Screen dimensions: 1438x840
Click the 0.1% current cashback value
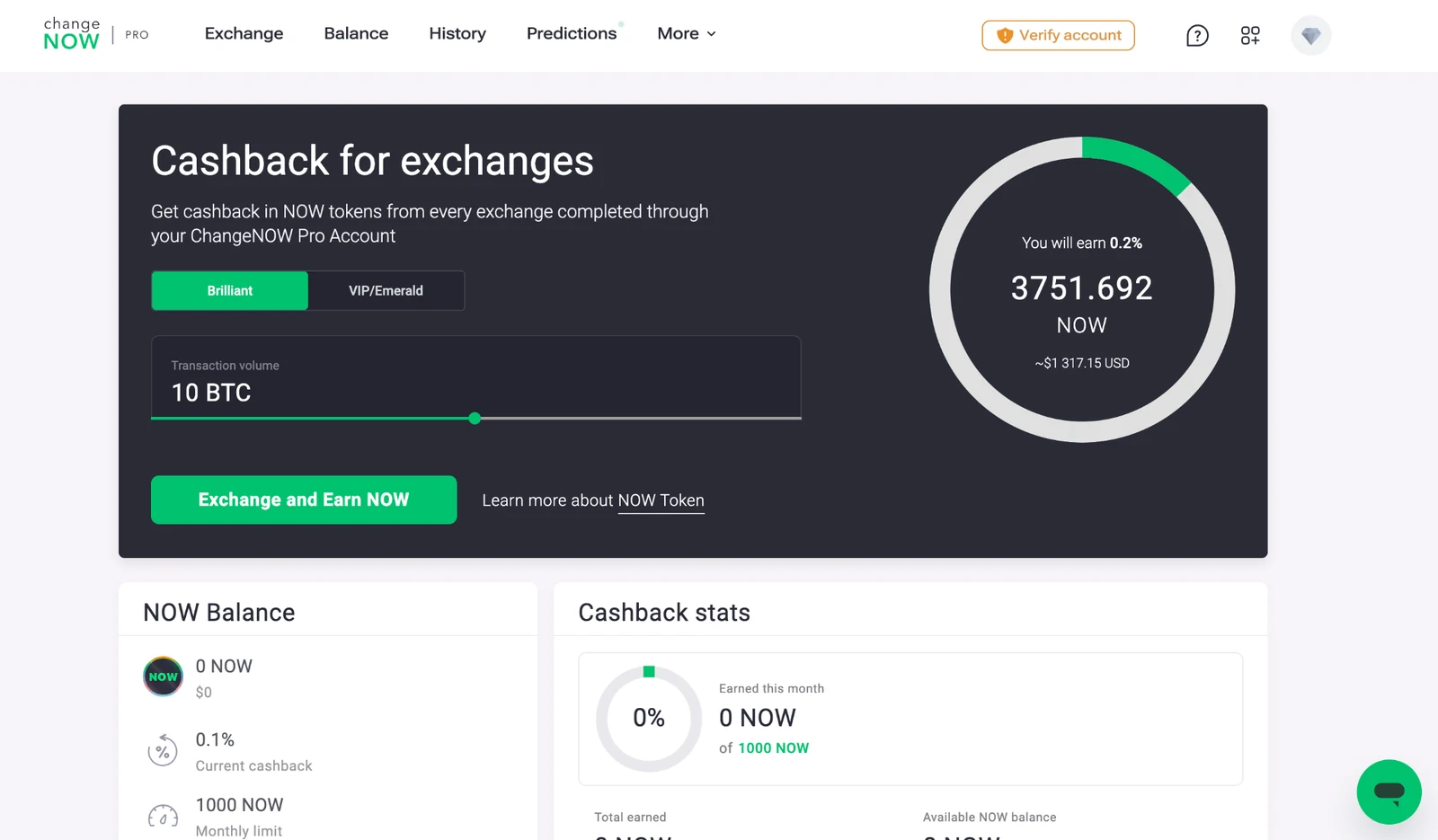click(x=215, y=739)
